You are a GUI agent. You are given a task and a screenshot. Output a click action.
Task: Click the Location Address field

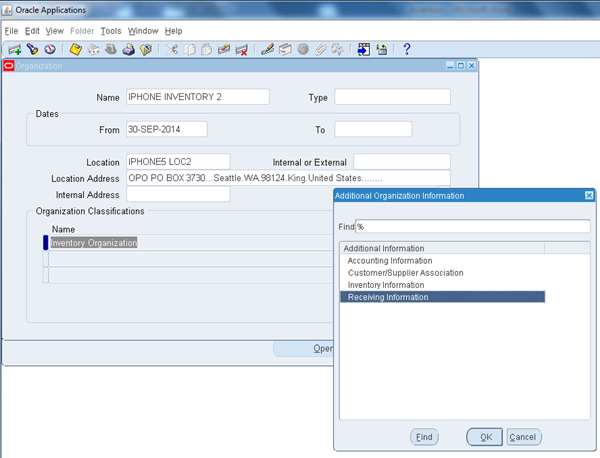tap(288, 178)
